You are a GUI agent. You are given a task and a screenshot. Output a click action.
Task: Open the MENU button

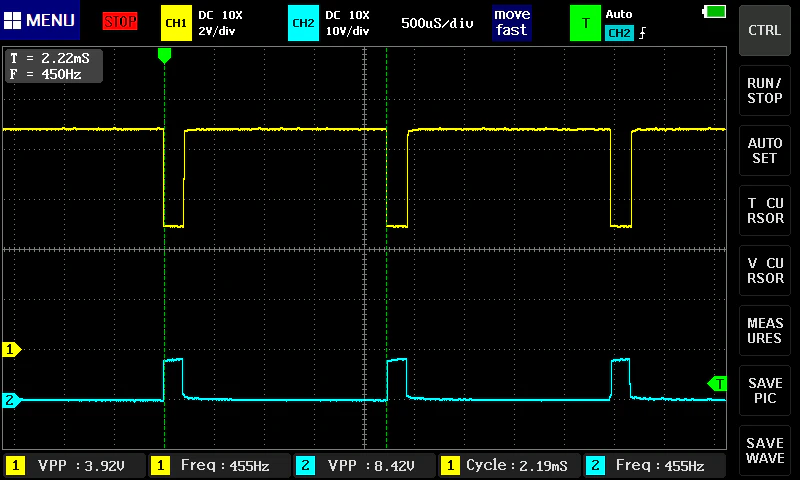[x=40, y=20]
